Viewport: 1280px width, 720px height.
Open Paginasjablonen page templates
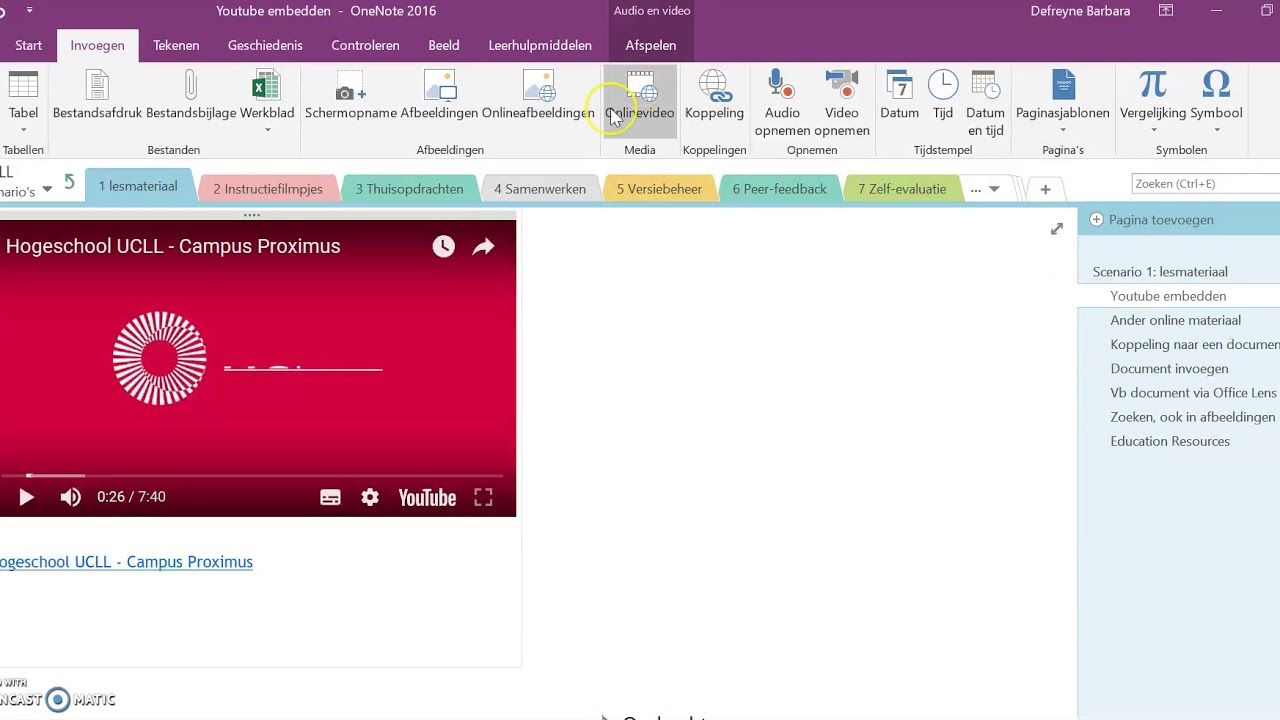(1063, 102)
